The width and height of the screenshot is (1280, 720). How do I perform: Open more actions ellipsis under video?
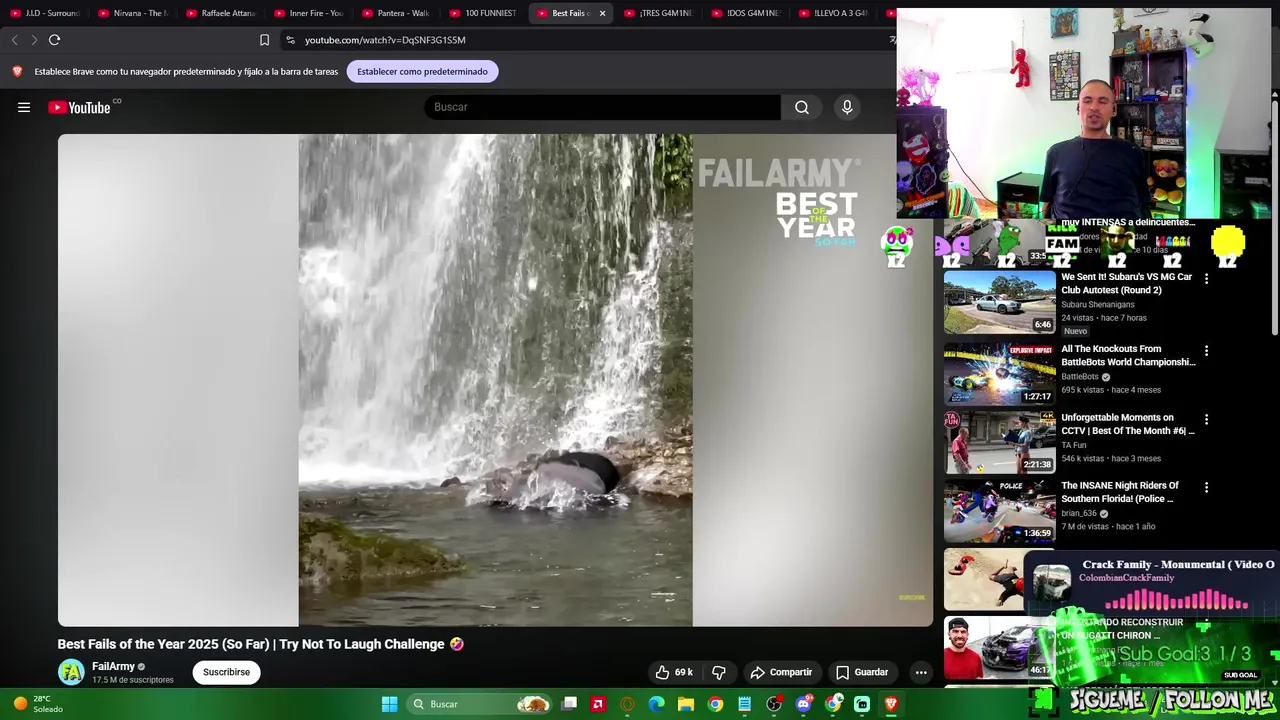(x=921, y=672)
